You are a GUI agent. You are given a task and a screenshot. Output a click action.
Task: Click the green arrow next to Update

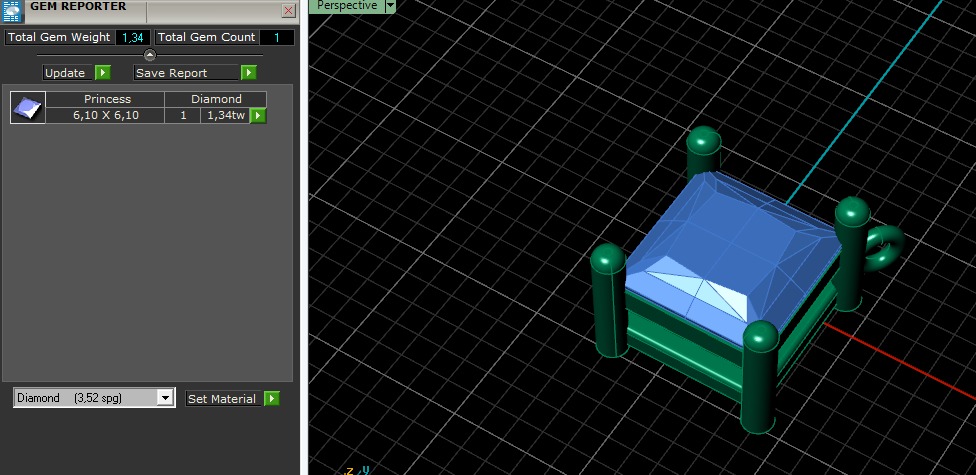(x=103, y=73)
